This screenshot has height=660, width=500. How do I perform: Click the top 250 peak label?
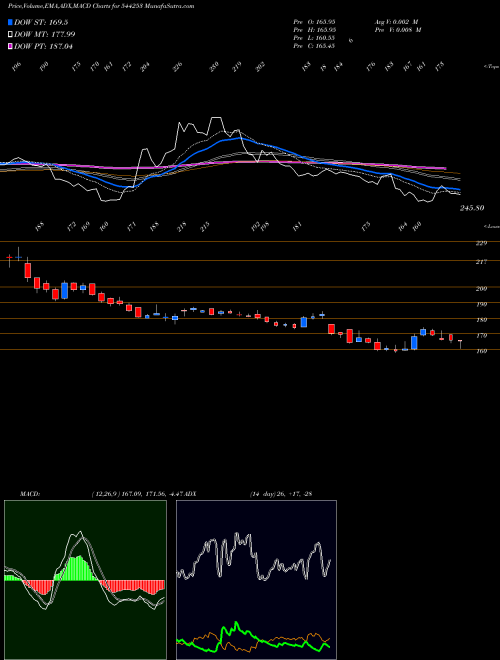[x=215, y=67]
